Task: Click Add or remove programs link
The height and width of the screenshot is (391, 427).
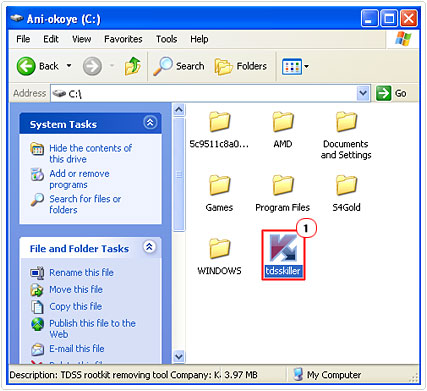Action: click(79, 179)
